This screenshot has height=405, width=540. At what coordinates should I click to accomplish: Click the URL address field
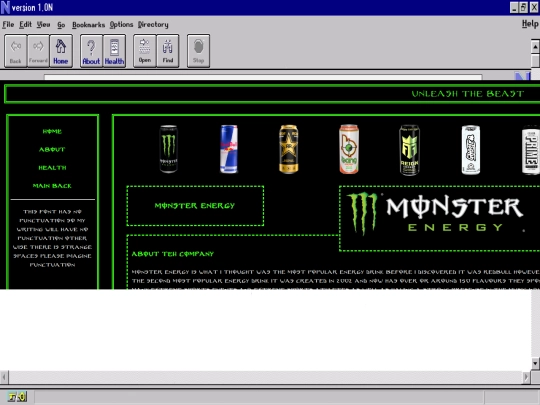click(263, 77)
